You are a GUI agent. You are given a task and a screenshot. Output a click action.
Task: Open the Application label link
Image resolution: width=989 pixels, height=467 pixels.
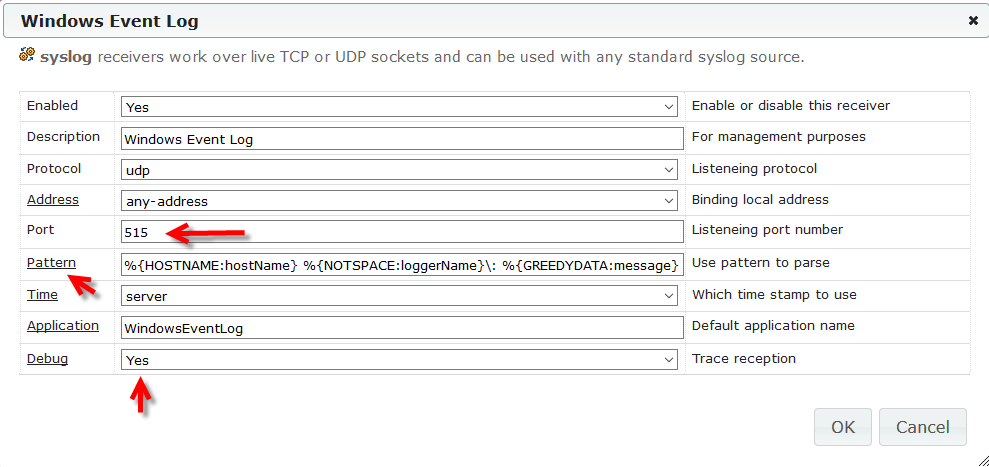point(62,326)
